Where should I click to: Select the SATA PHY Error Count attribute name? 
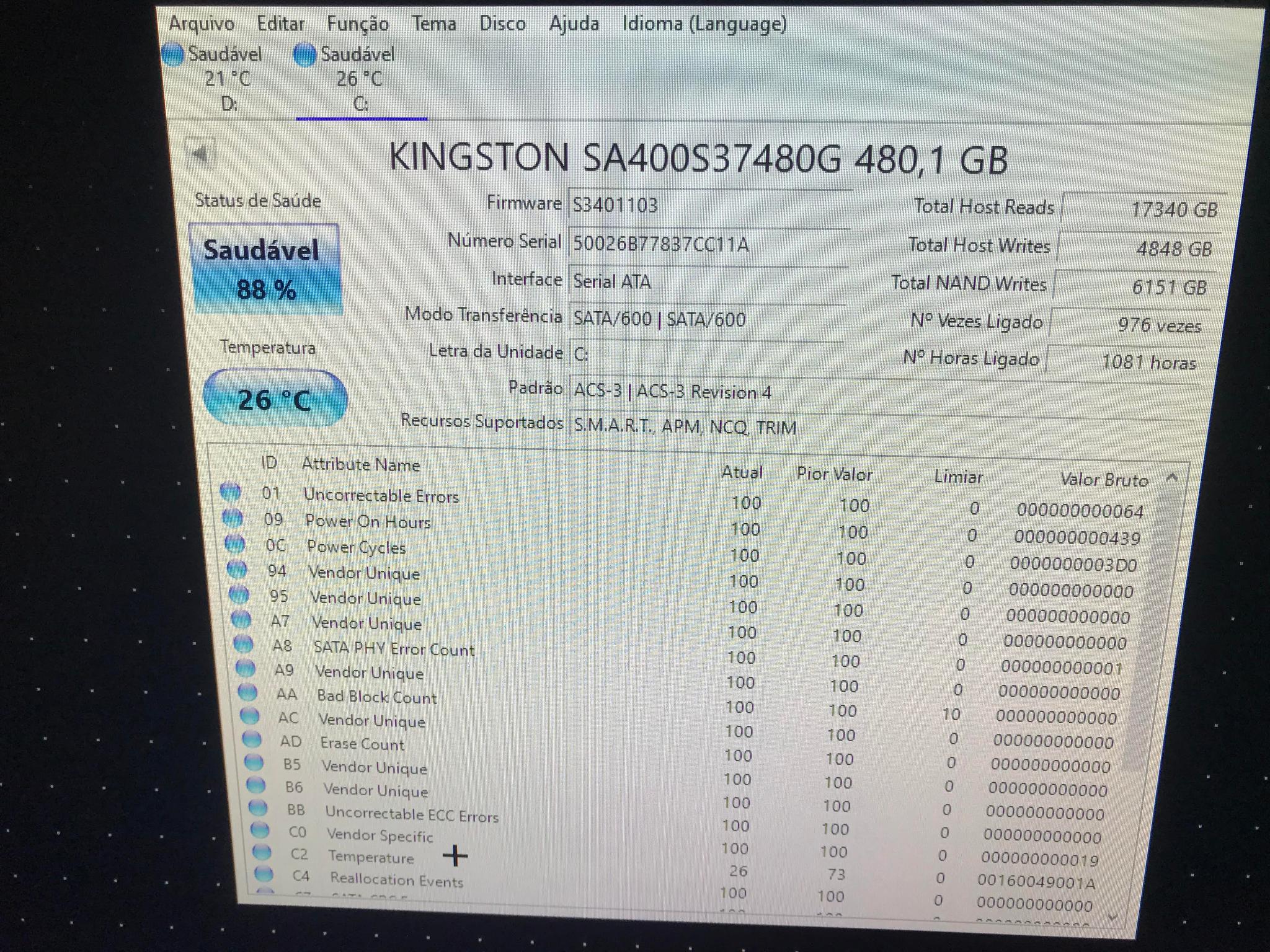pos(394,649)
